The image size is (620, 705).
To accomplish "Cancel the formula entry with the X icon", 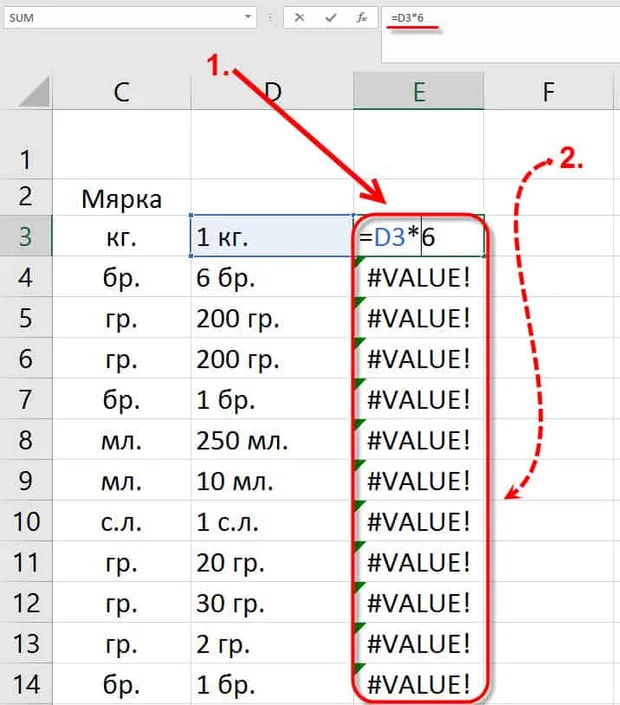I will click(x=299, y=18).
